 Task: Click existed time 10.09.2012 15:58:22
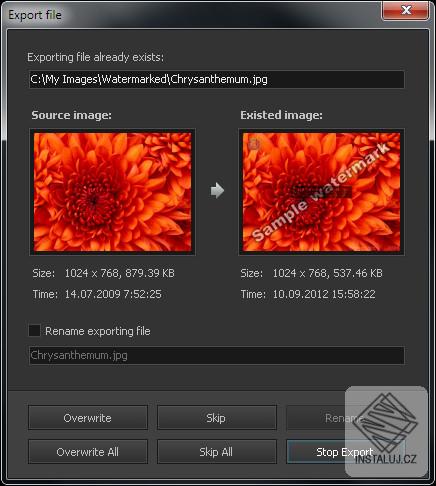tap(324, 294)
